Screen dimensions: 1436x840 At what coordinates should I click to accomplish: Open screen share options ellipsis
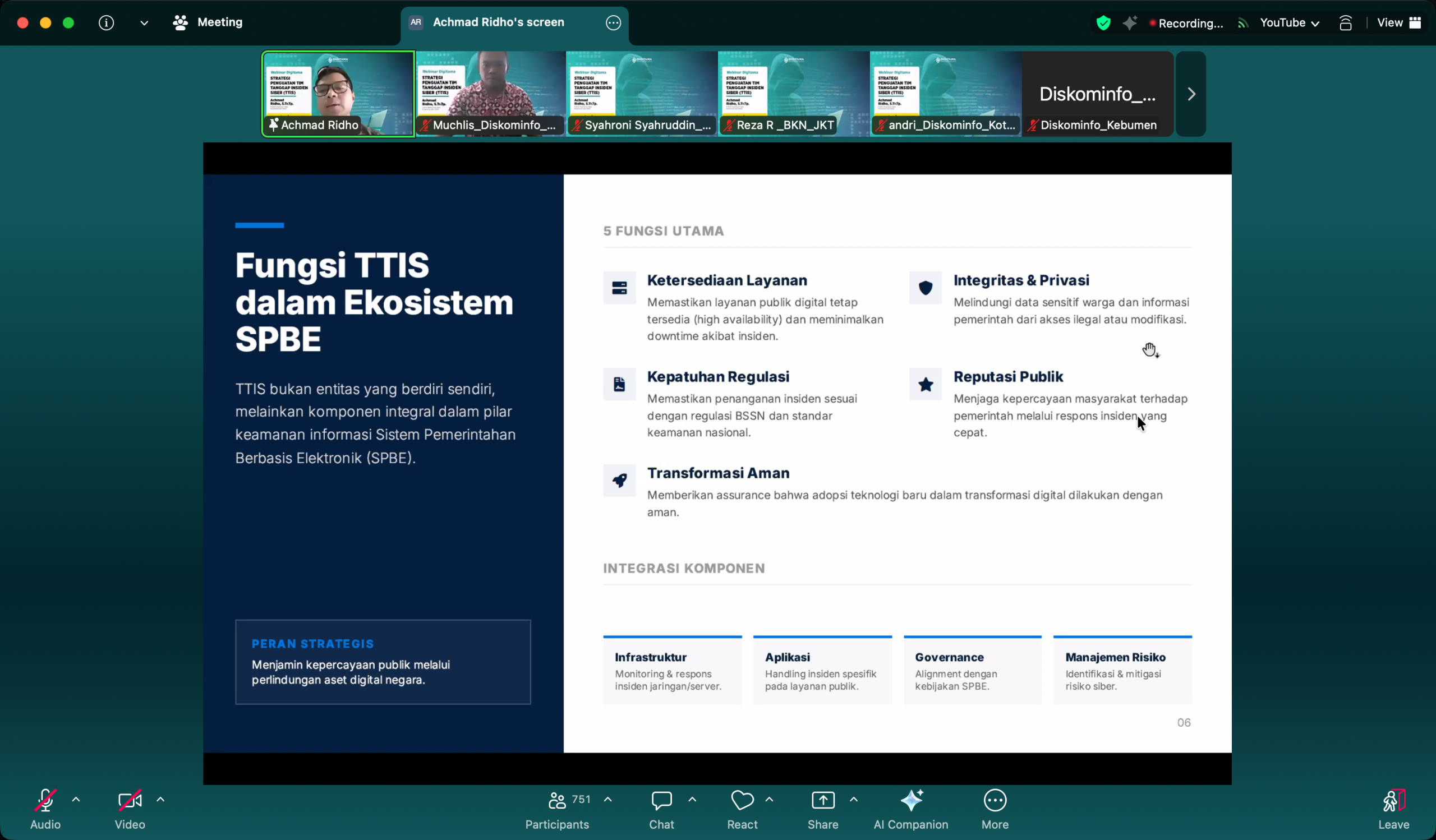coord(613,23)
